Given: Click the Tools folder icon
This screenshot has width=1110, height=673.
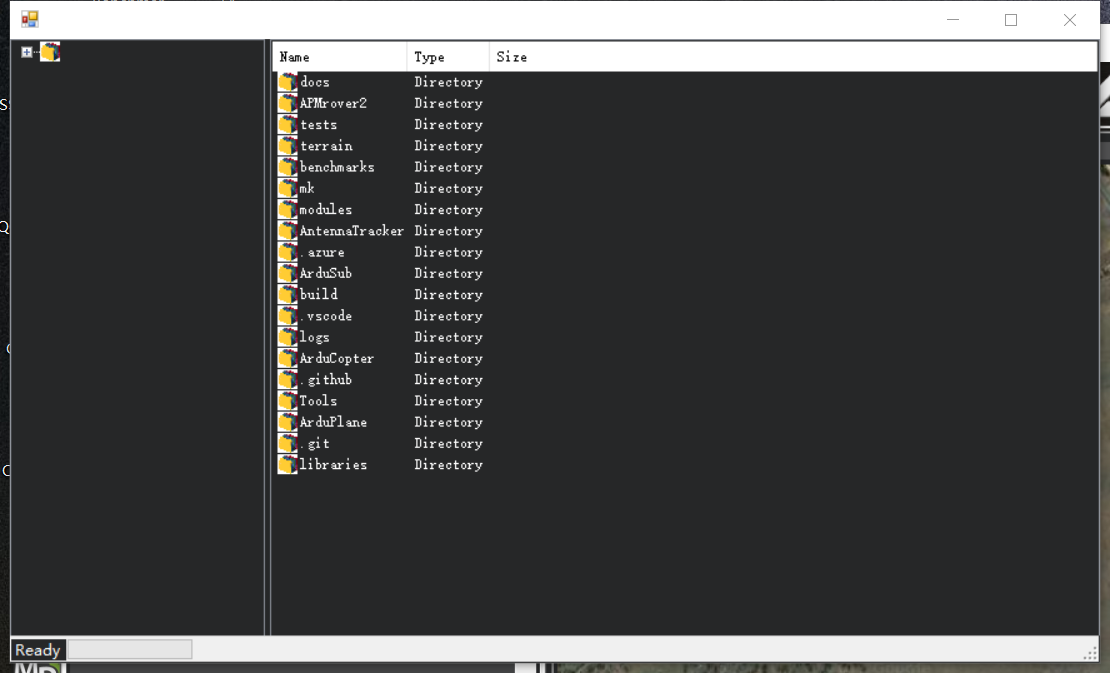Looking at the screenshot, I should click(287, 401).
